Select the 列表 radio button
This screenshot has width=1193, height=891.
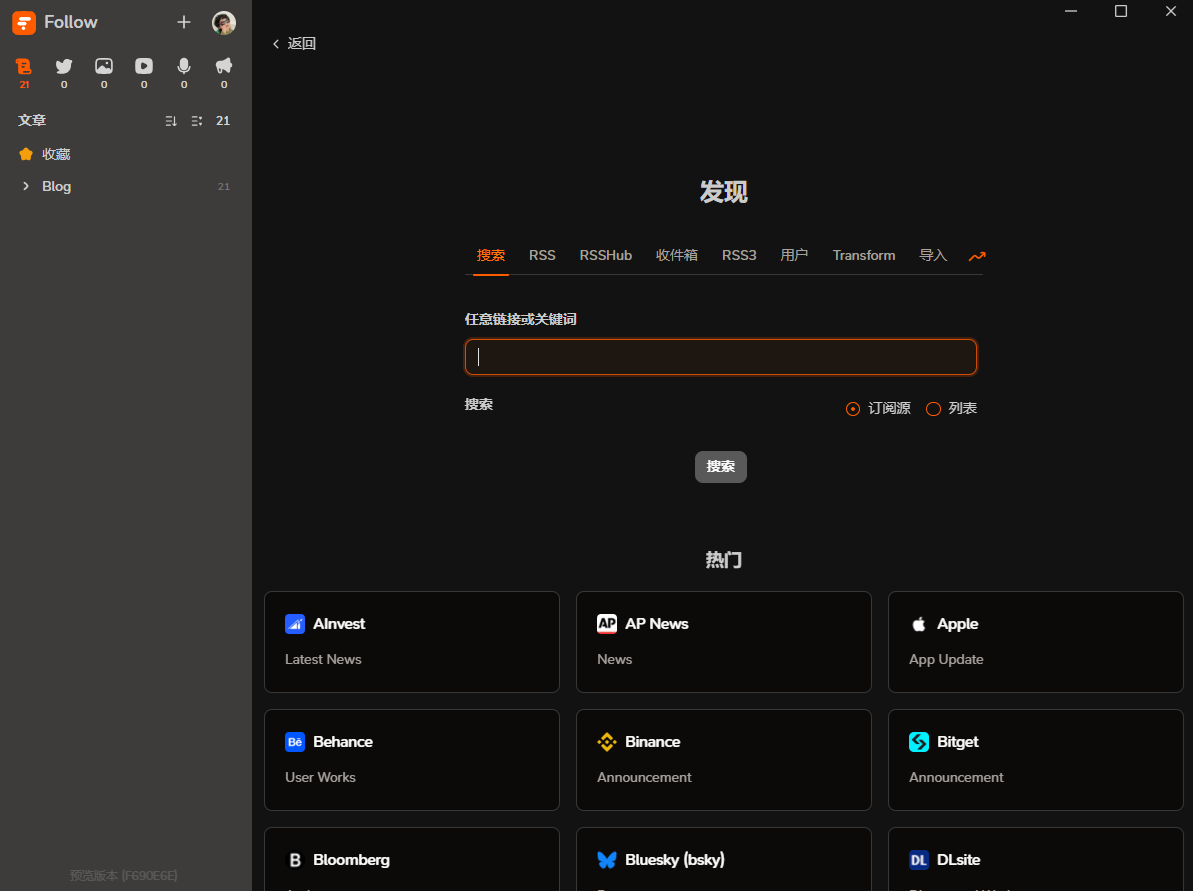(934, 408)
